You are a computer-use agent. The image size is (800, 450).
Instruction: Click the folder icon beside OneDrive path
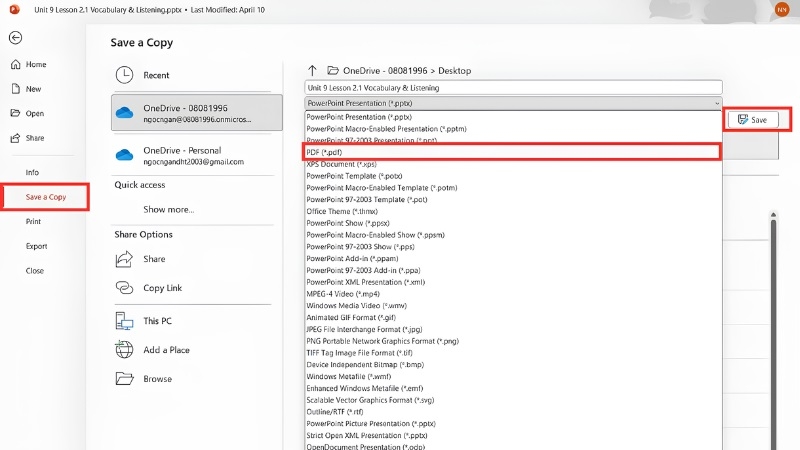333,70
